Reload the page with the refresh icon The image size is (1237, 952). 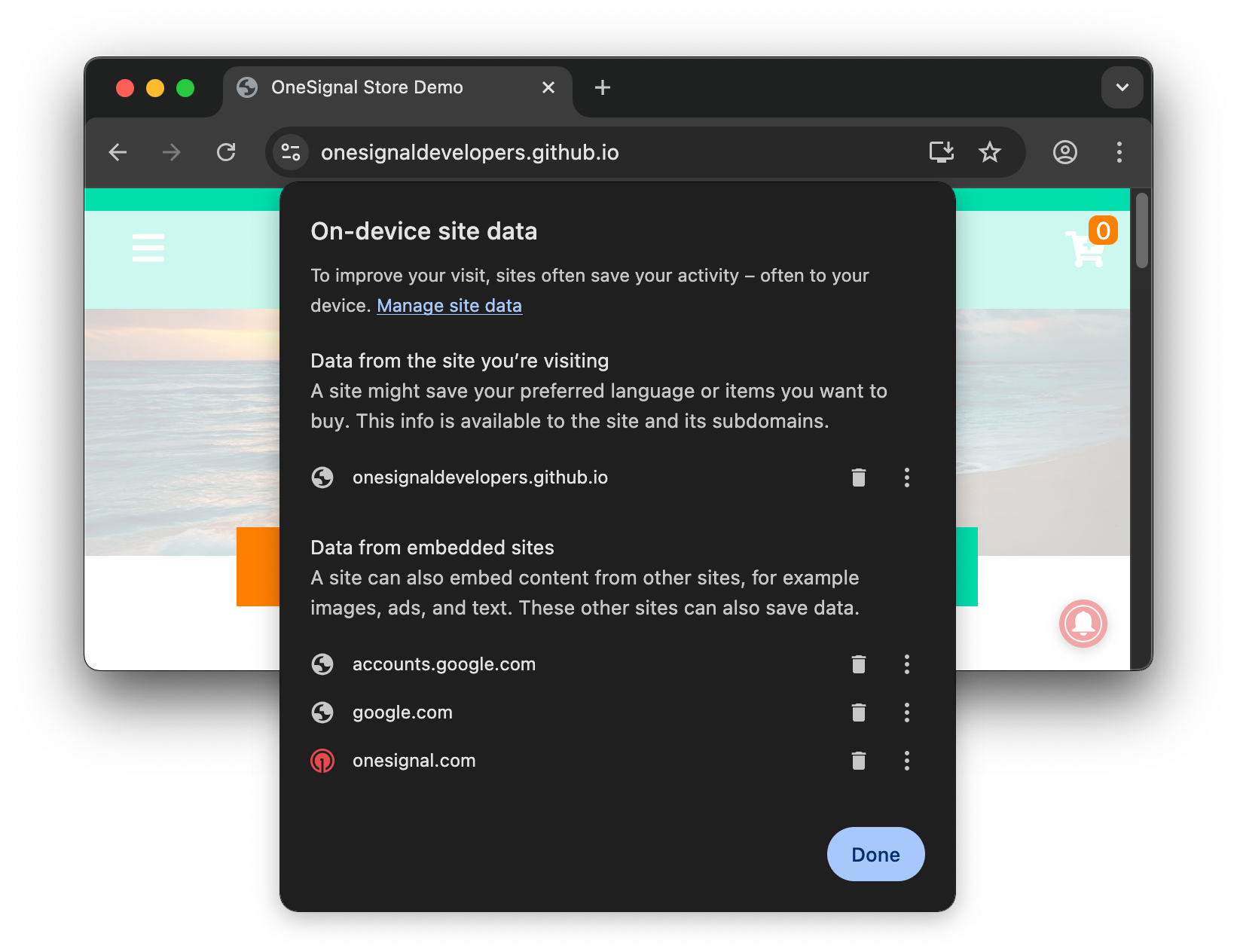pos(226,152)
